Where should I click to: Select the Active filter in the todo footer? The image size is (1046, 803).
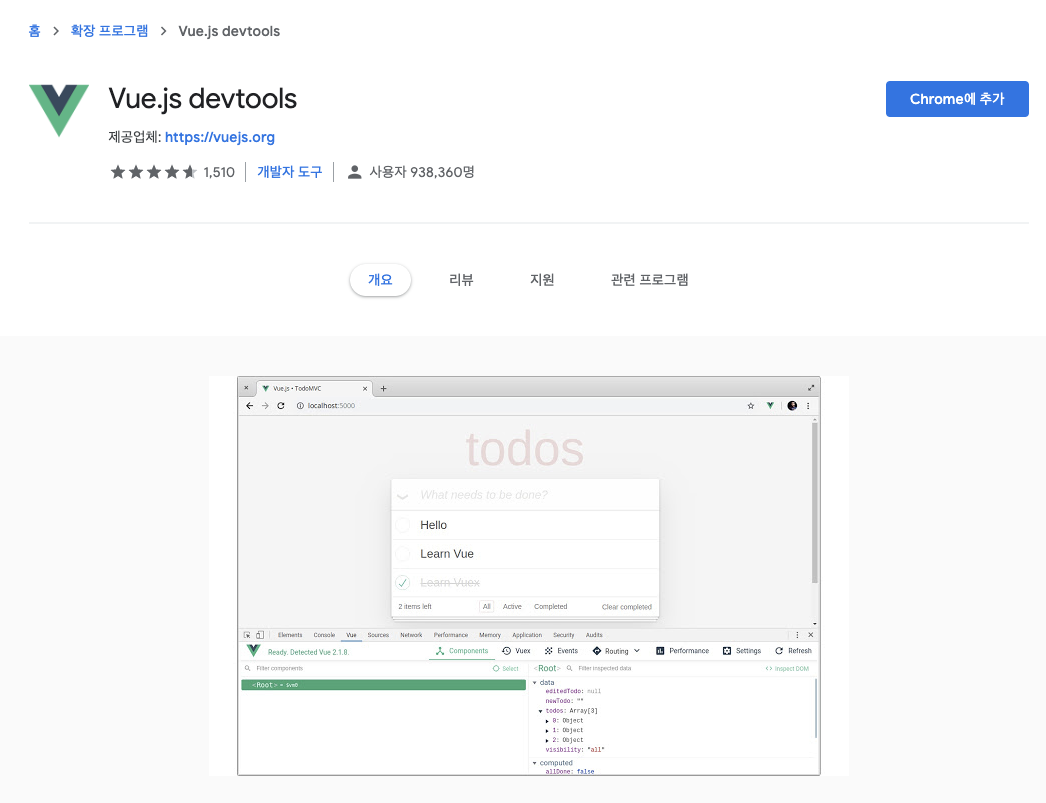(512, 606)
